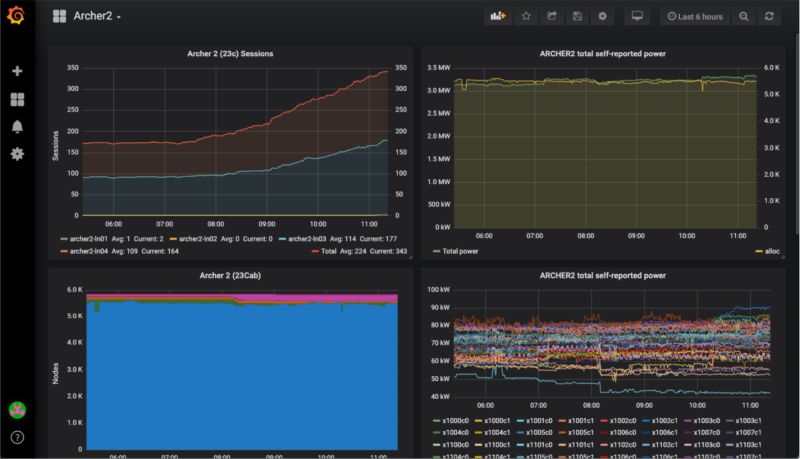
Task: Toggle the Total power series legend
Action: click(x=460, y=251)
